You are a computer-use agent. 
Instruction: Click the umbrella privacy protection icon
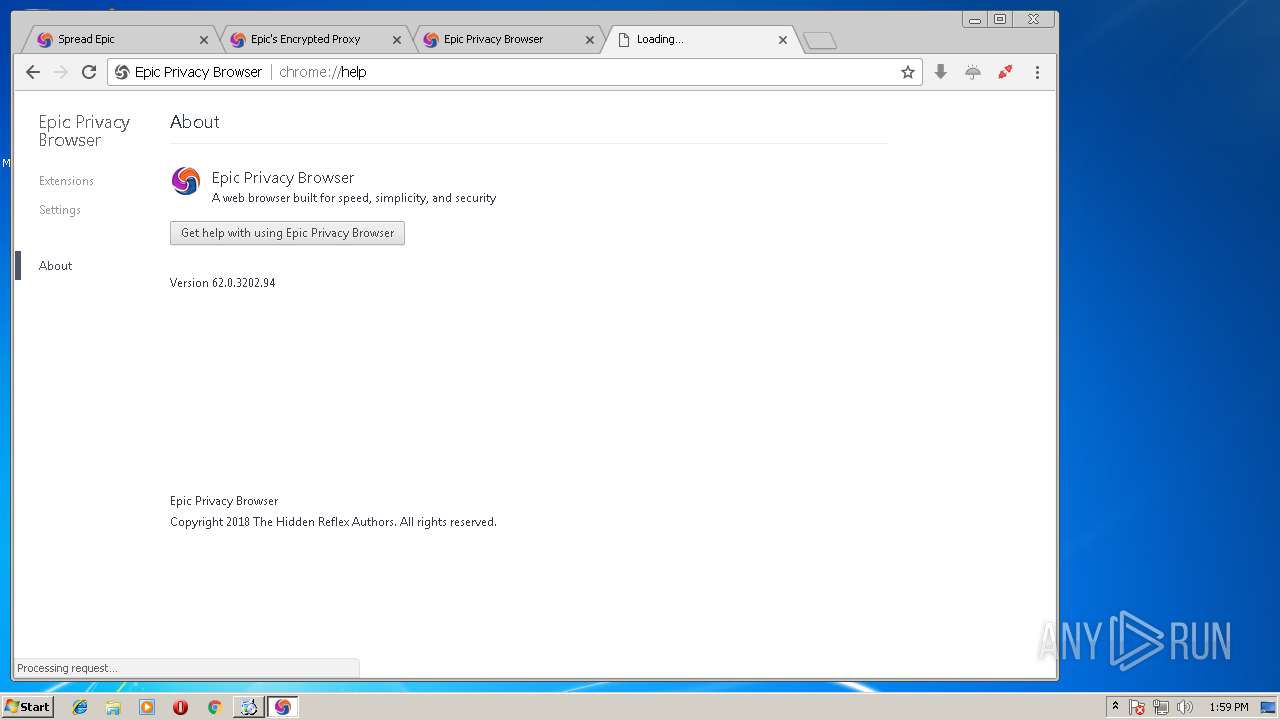973,72
